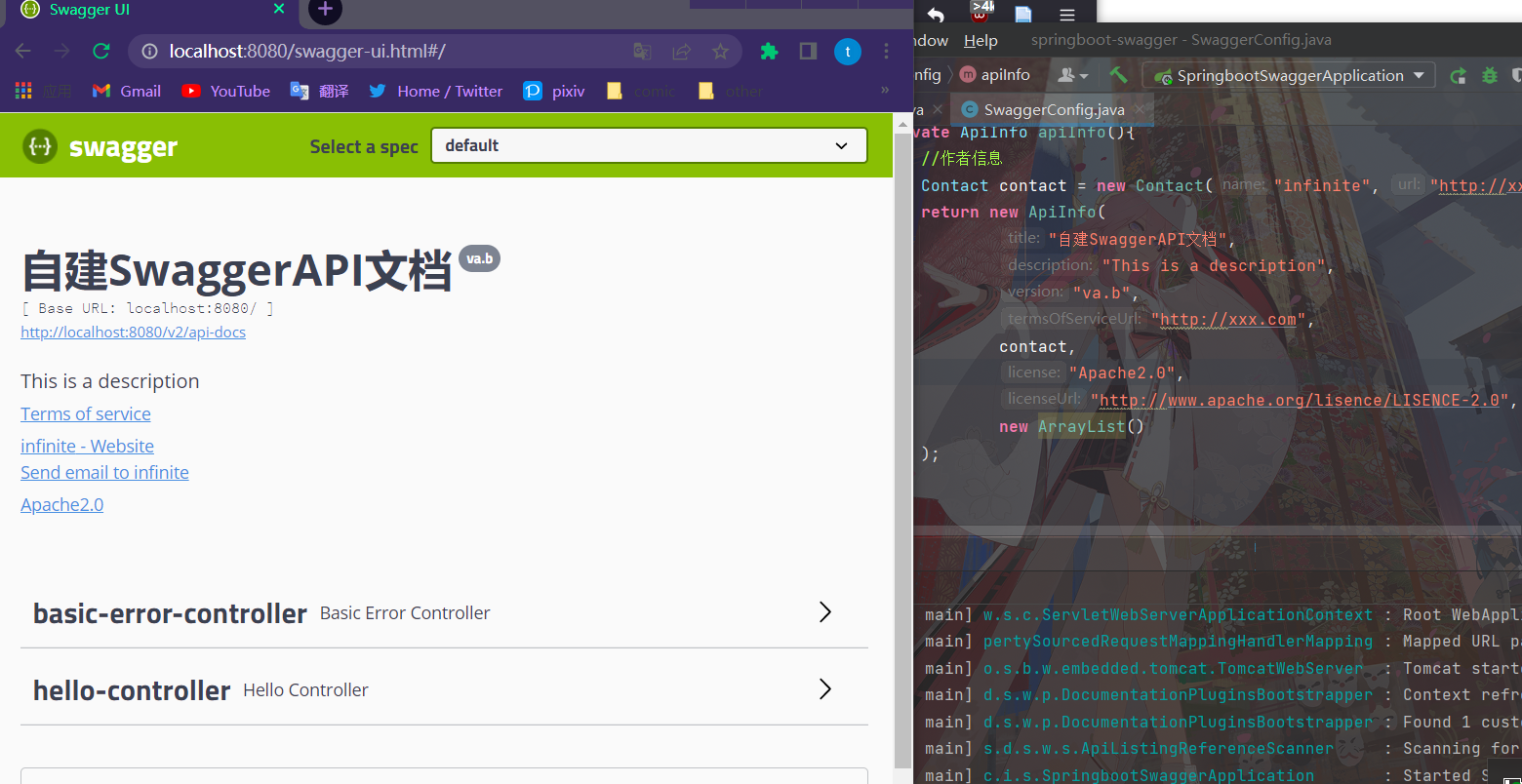Image resolution: width=1522 pixels, height=784 pixels.
Task: Share this page via address bar icon
Action: 681,52
